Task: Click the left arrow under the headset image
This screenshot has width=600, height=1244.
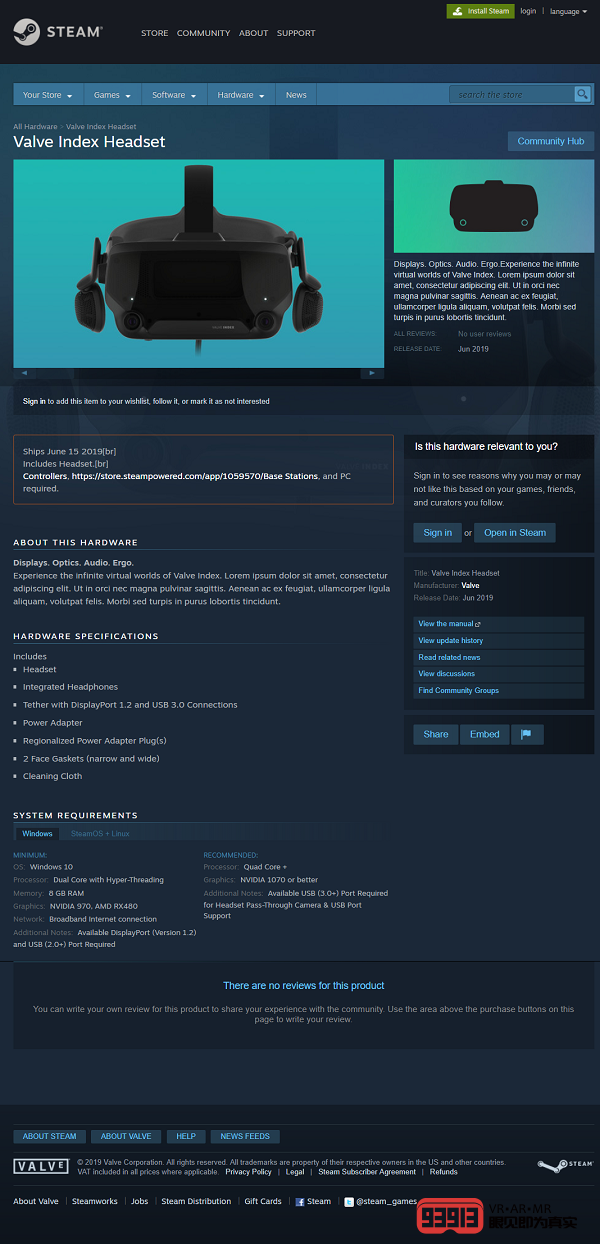Action: 24,373
